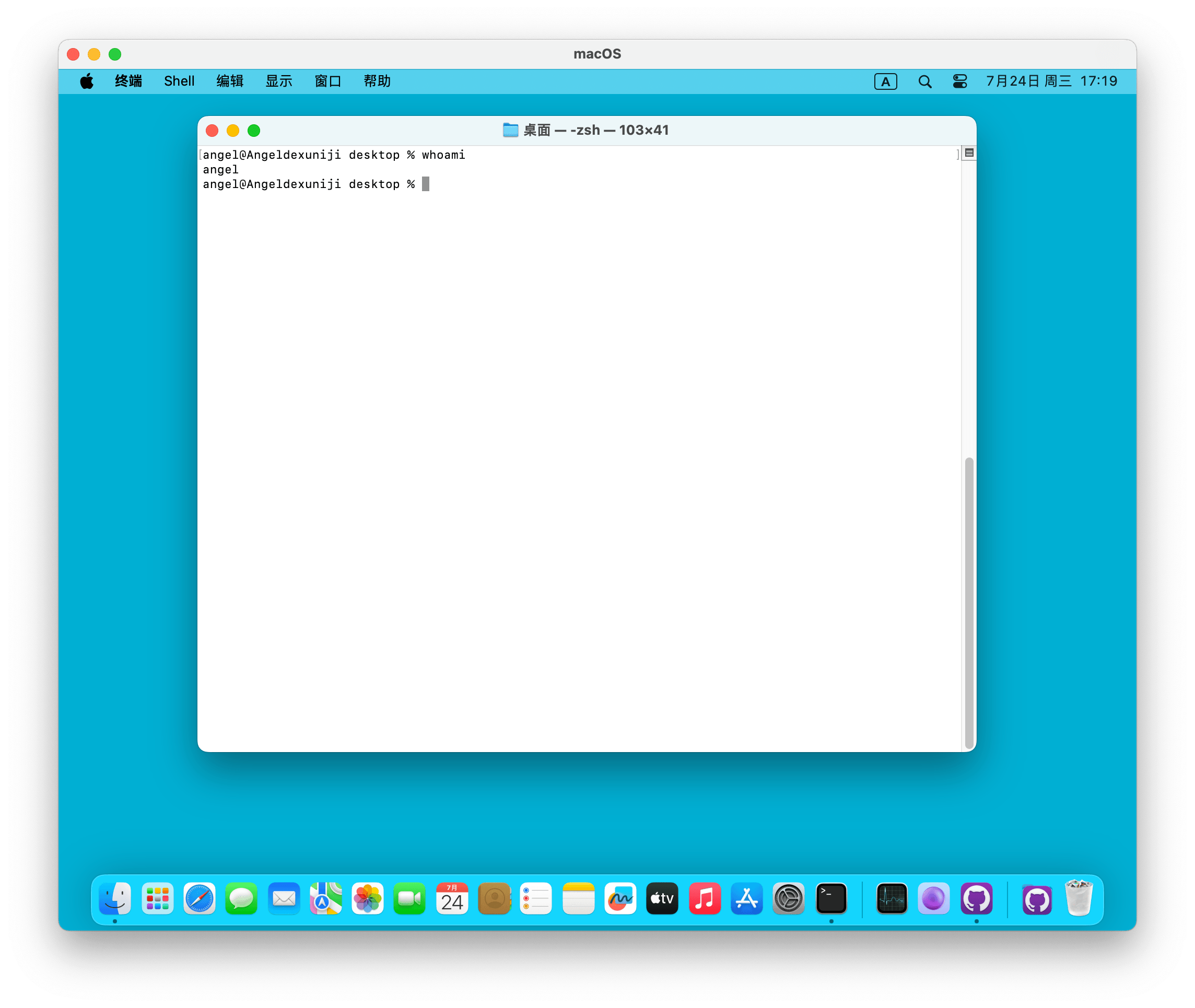Launch Safari from the Dock
This screenshot has height=1008, width=1195.
[200, 899]
